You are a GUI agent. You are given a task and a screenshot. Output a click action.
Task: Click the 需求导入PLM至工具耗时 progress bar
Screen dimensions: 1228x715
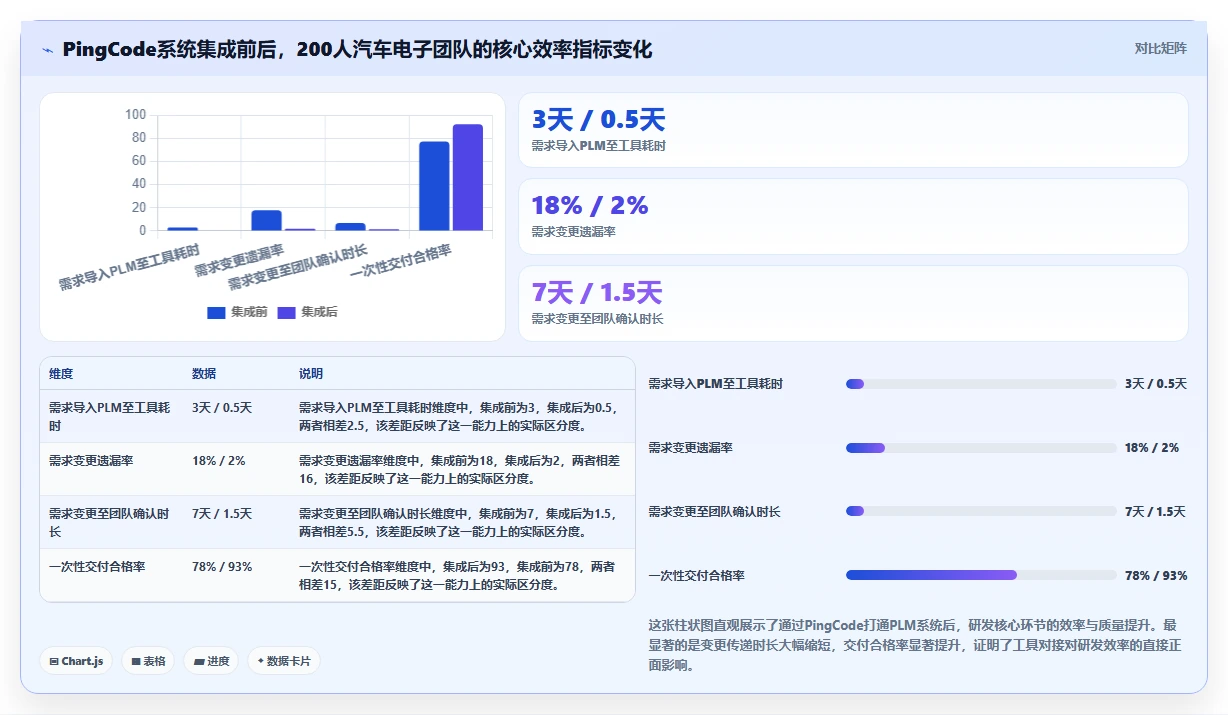coord(981,384)
